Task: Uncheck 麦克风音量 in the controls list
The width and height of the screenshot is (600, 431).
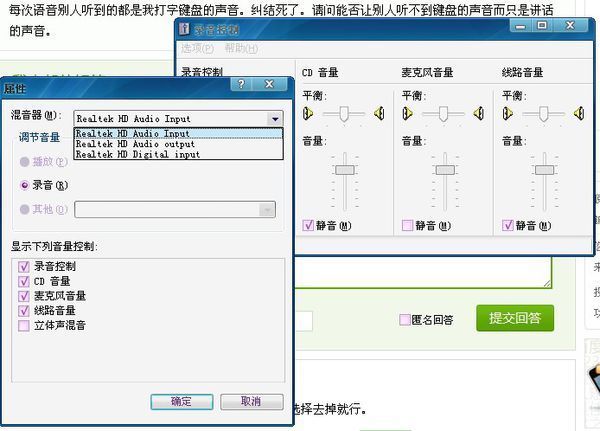Action: [x=24, y=296]
